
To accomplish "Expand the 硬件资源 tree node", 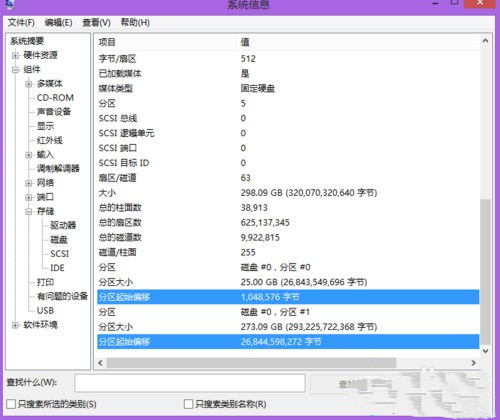I will pos(16,55).
